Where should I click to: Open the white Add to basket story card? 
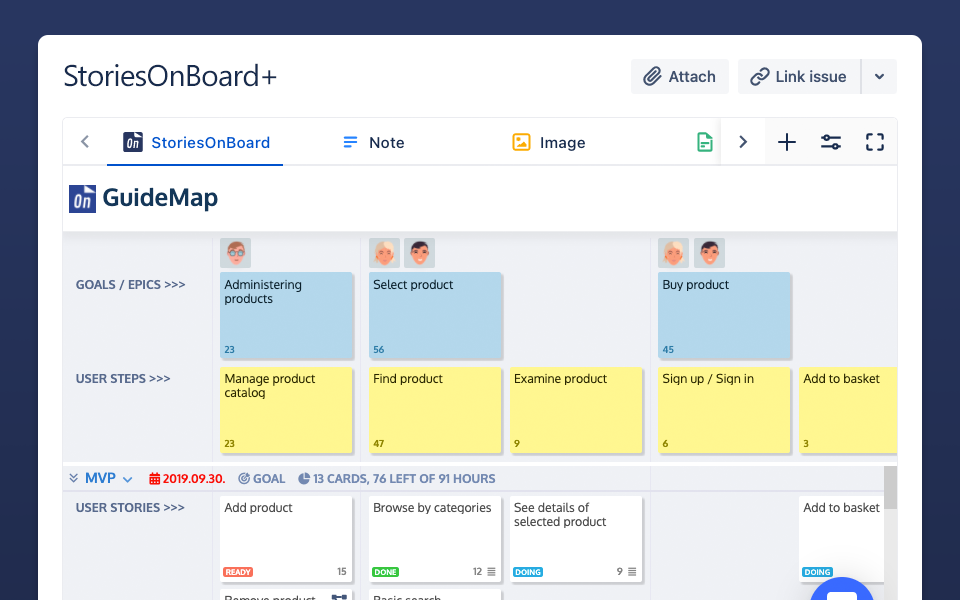point(841,539)
